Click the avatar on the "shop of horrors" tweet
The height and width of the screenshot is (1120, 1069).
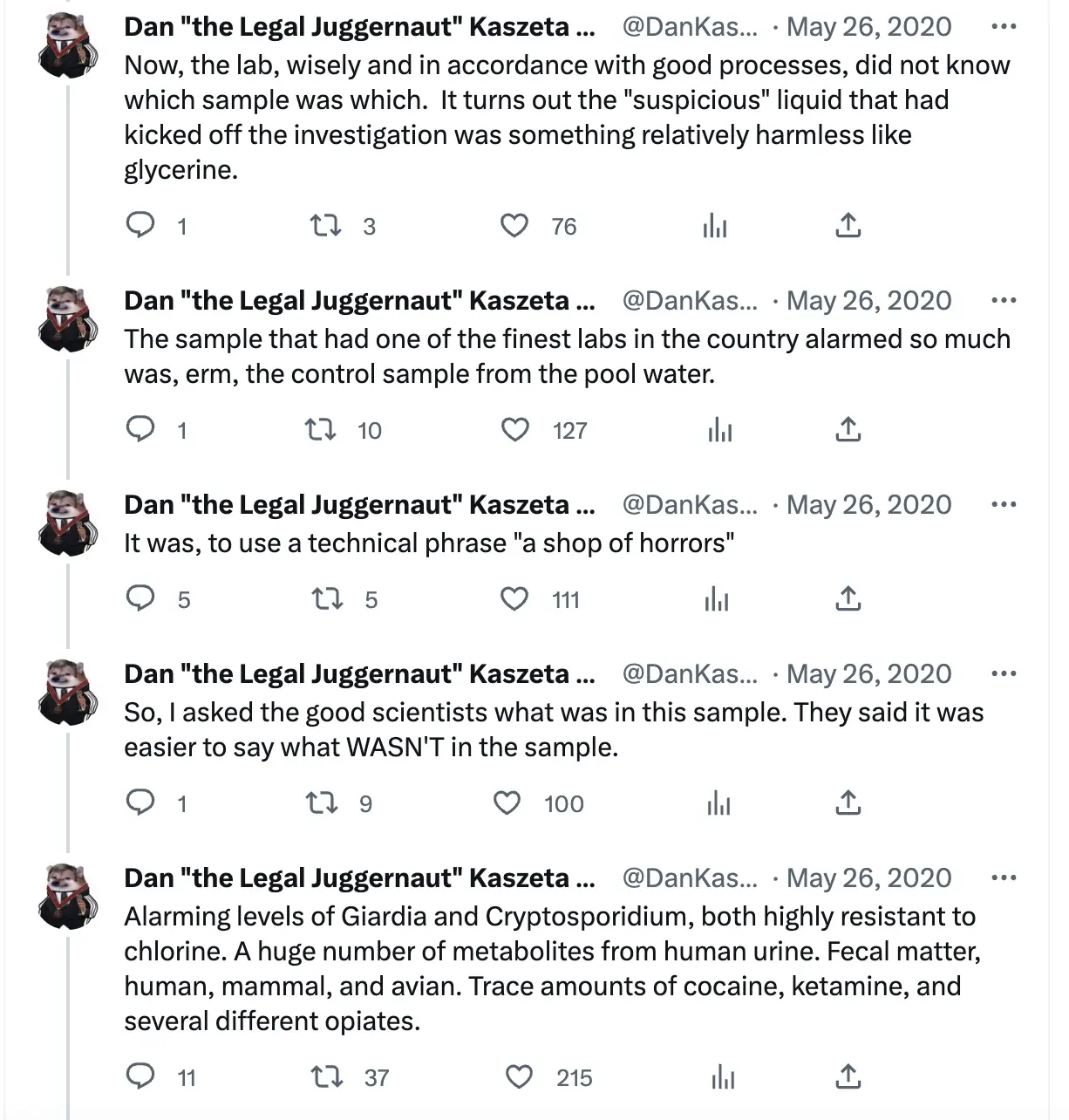tap(68, 523)
